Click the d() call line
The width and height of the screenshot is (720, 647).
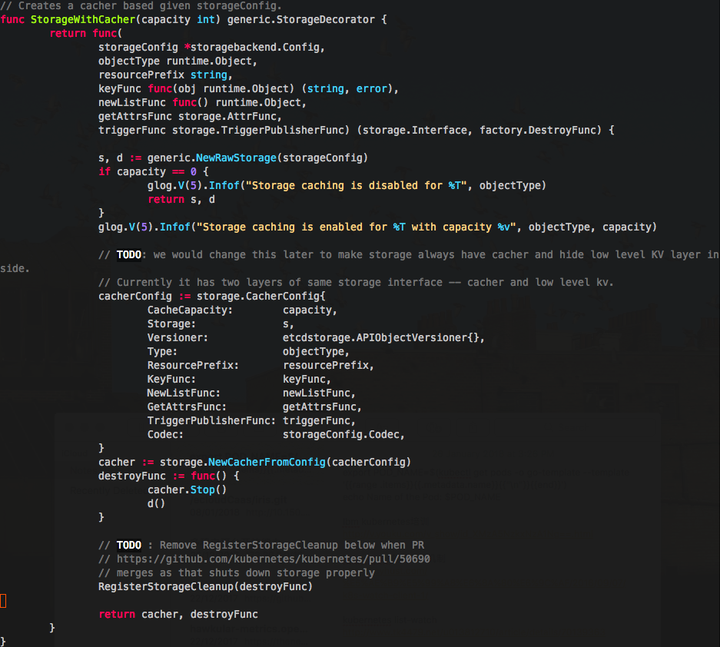point(156,503)
